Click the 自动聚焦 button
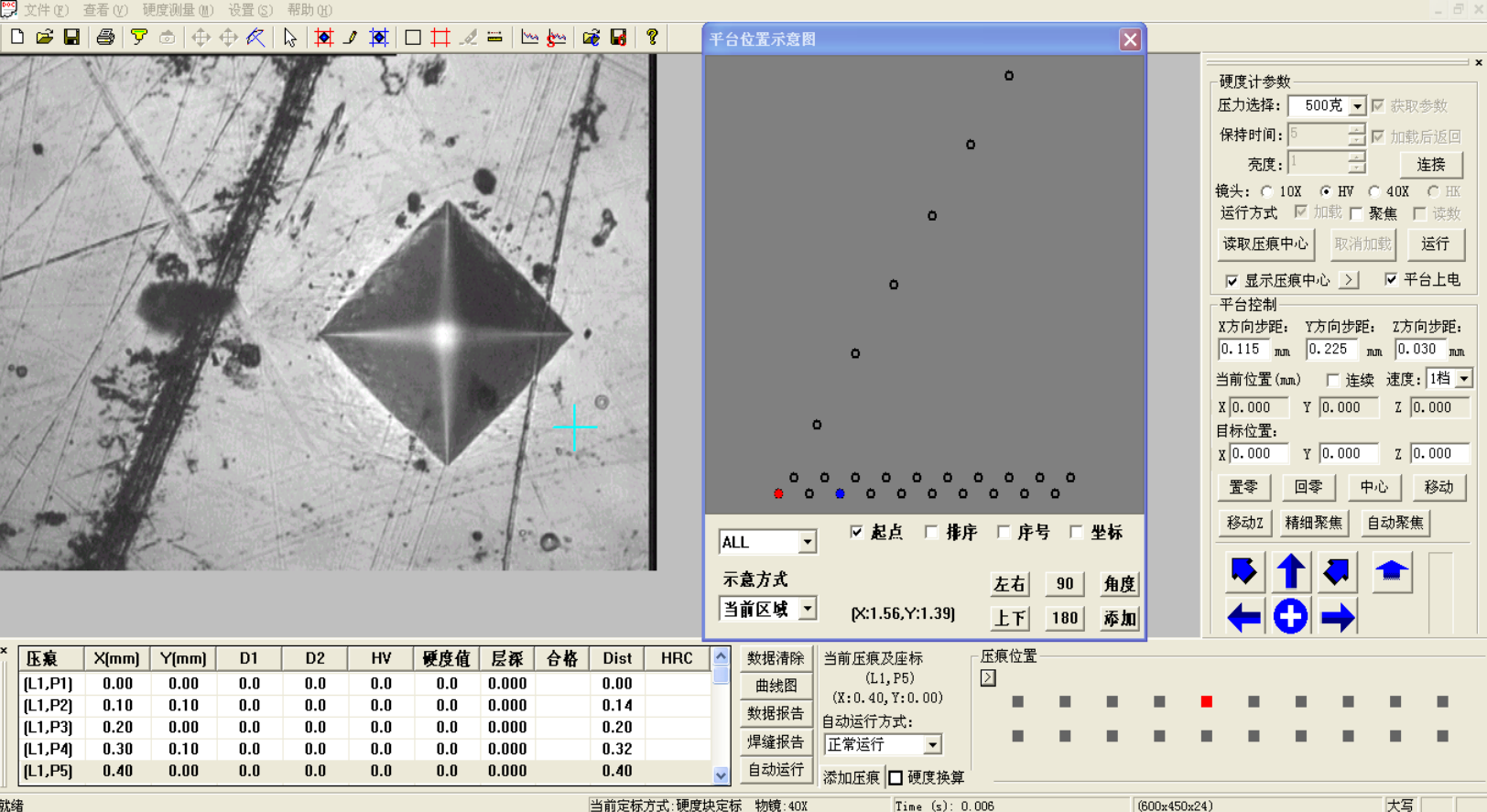Screen dimensions: 1487x812 [x=1395, y=523]
